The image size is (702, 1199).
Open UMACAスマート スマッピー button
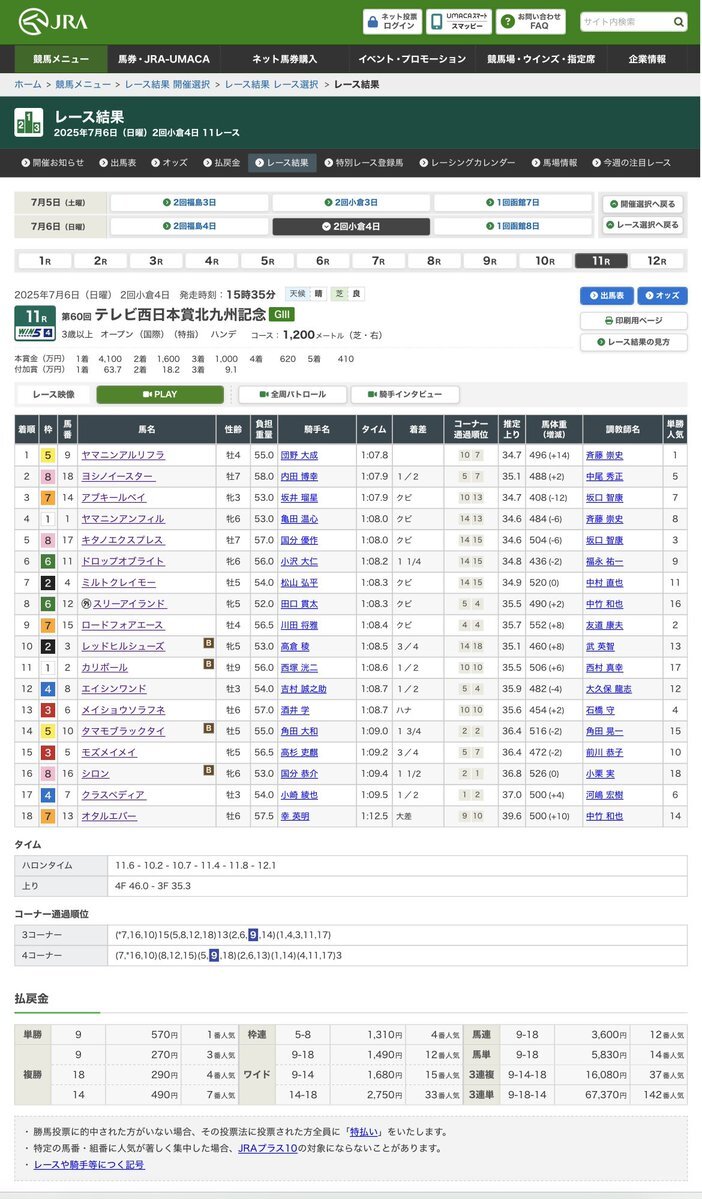tap(459, 21)
